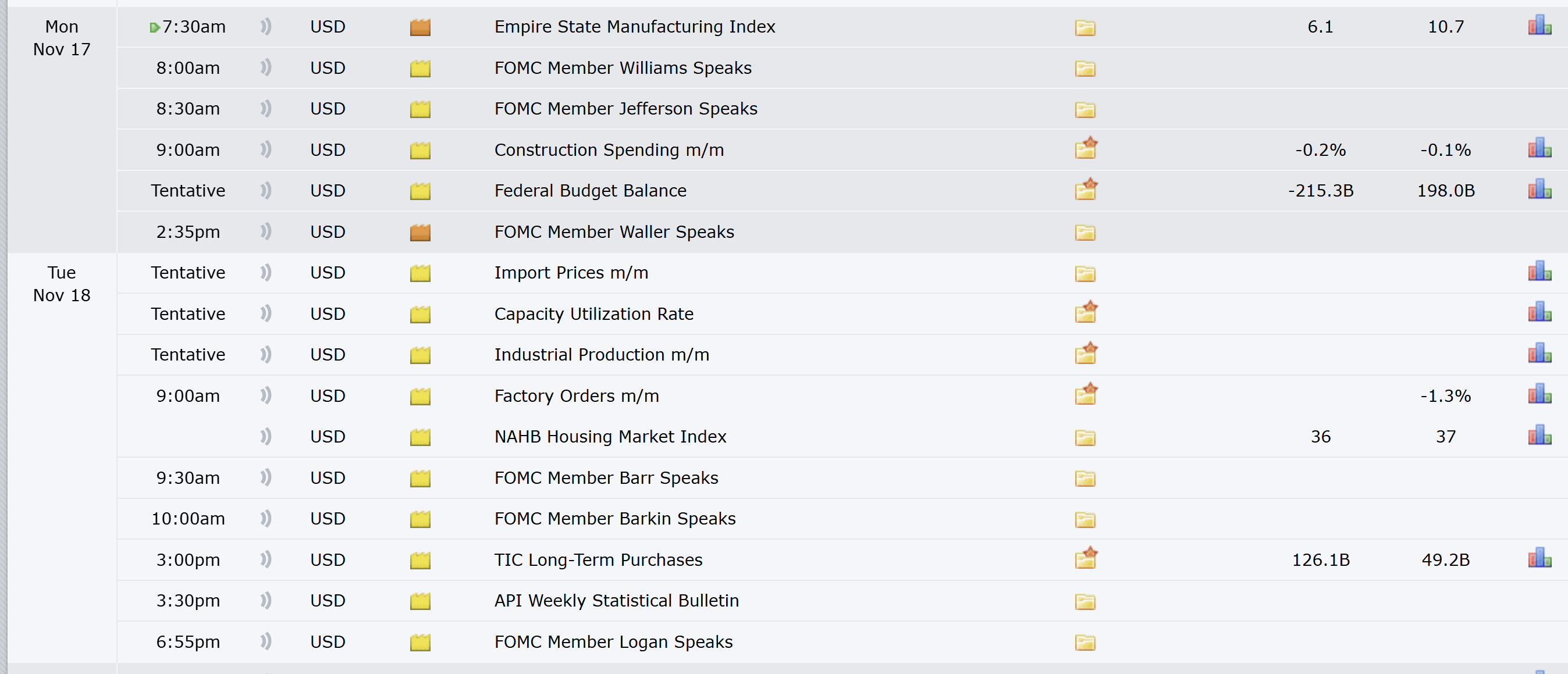Viewport: 1568px width, 674px height.
Task: Open the chart icon for NAHB Housing Market Index
Action: 1539,436
